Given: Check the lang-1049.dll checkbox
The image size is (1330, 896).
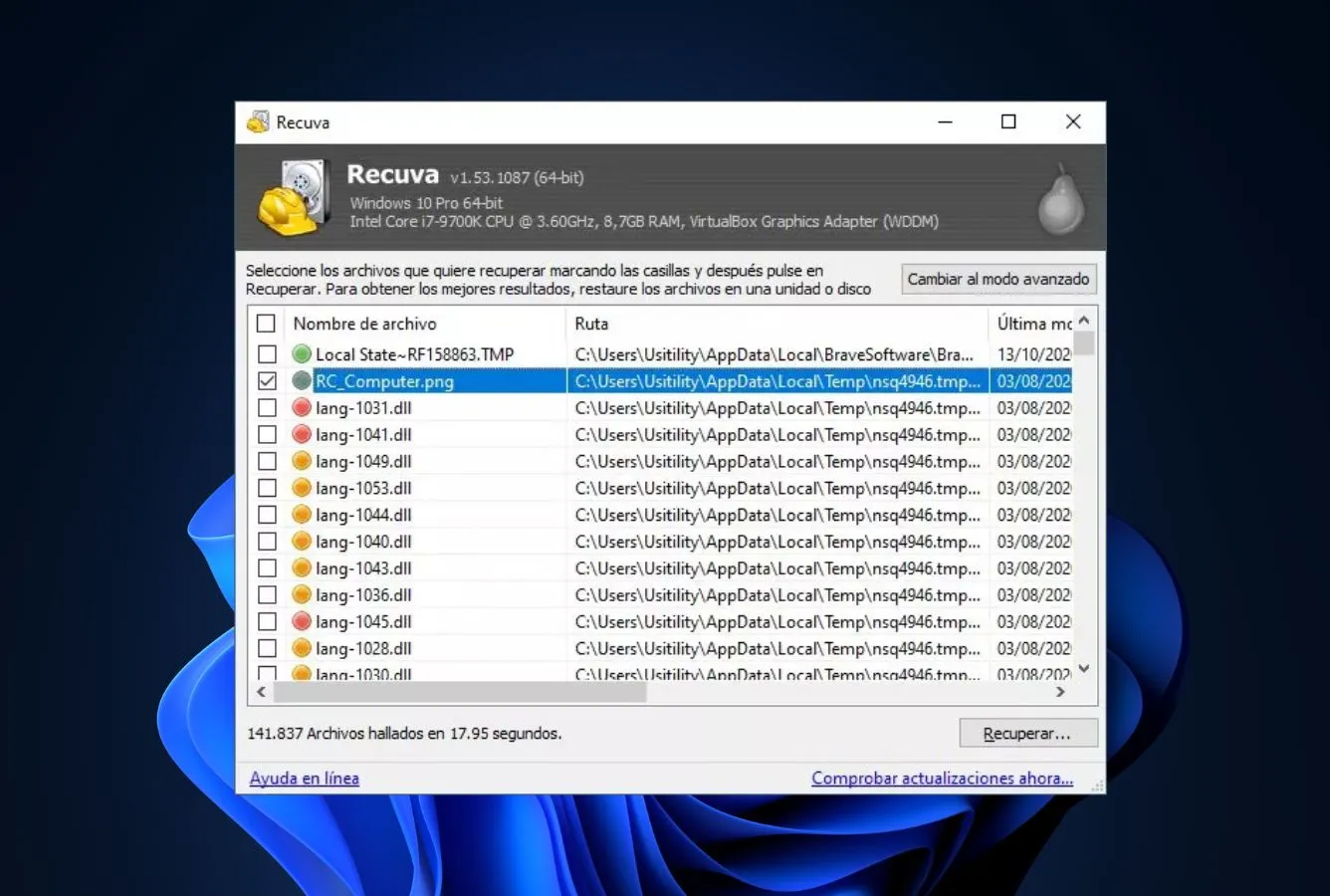Looking at the screenshot, I should [267, 461].
